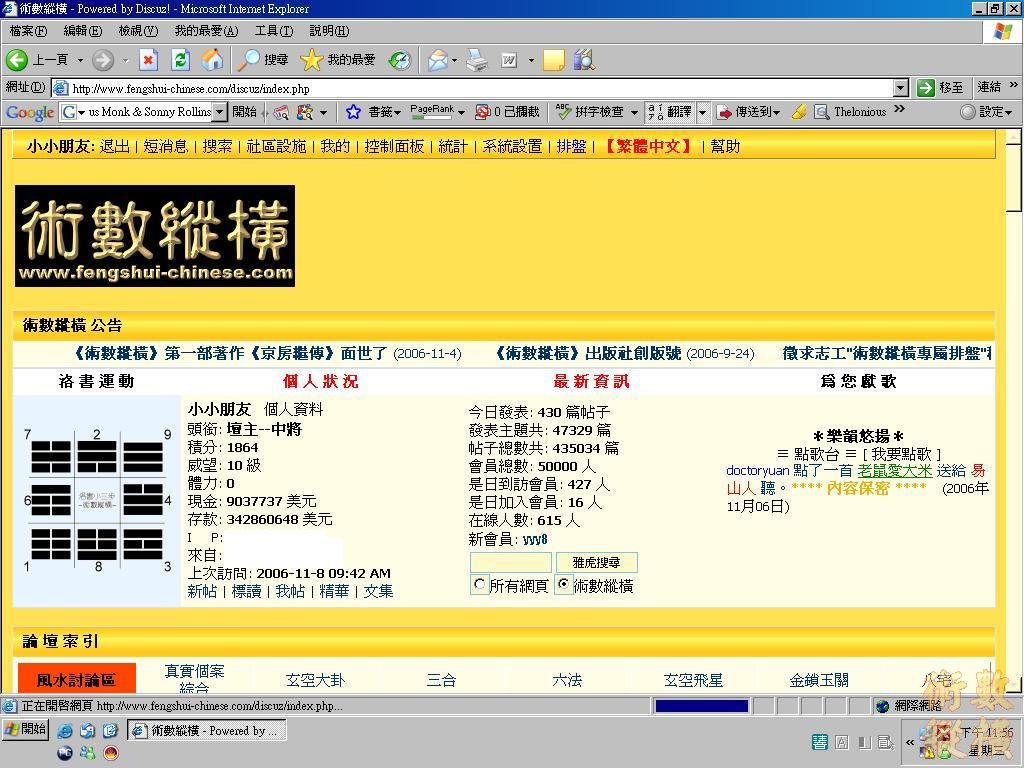Click the Windows 開始 Start button

[x=26, y=730]
